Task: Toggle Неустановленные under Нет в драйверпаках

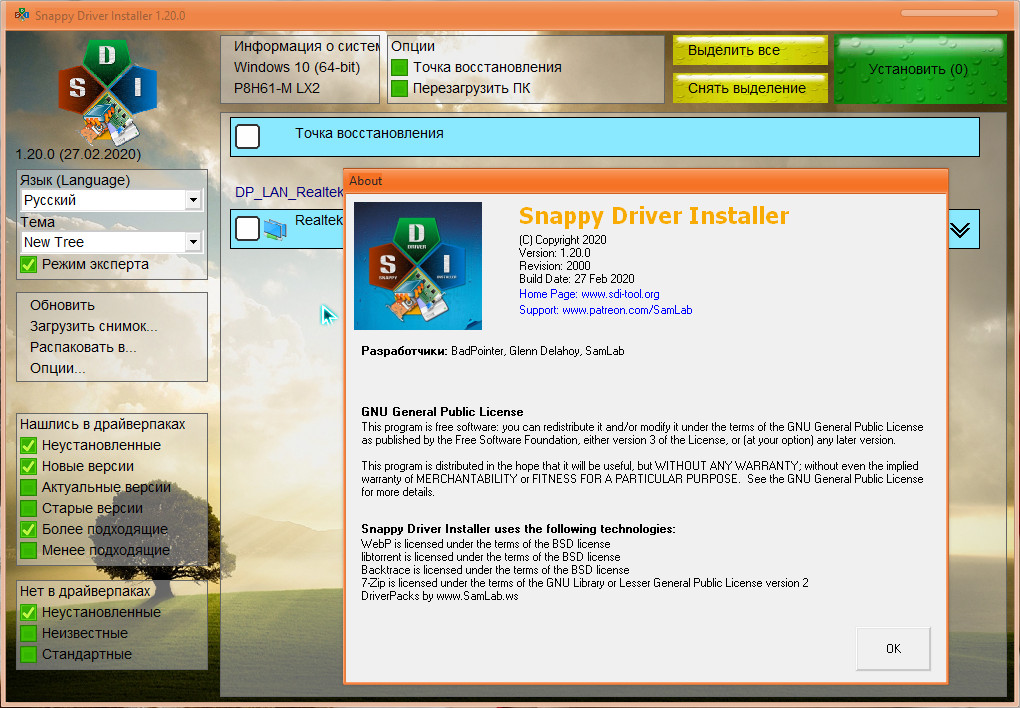Action: point(28,612)
